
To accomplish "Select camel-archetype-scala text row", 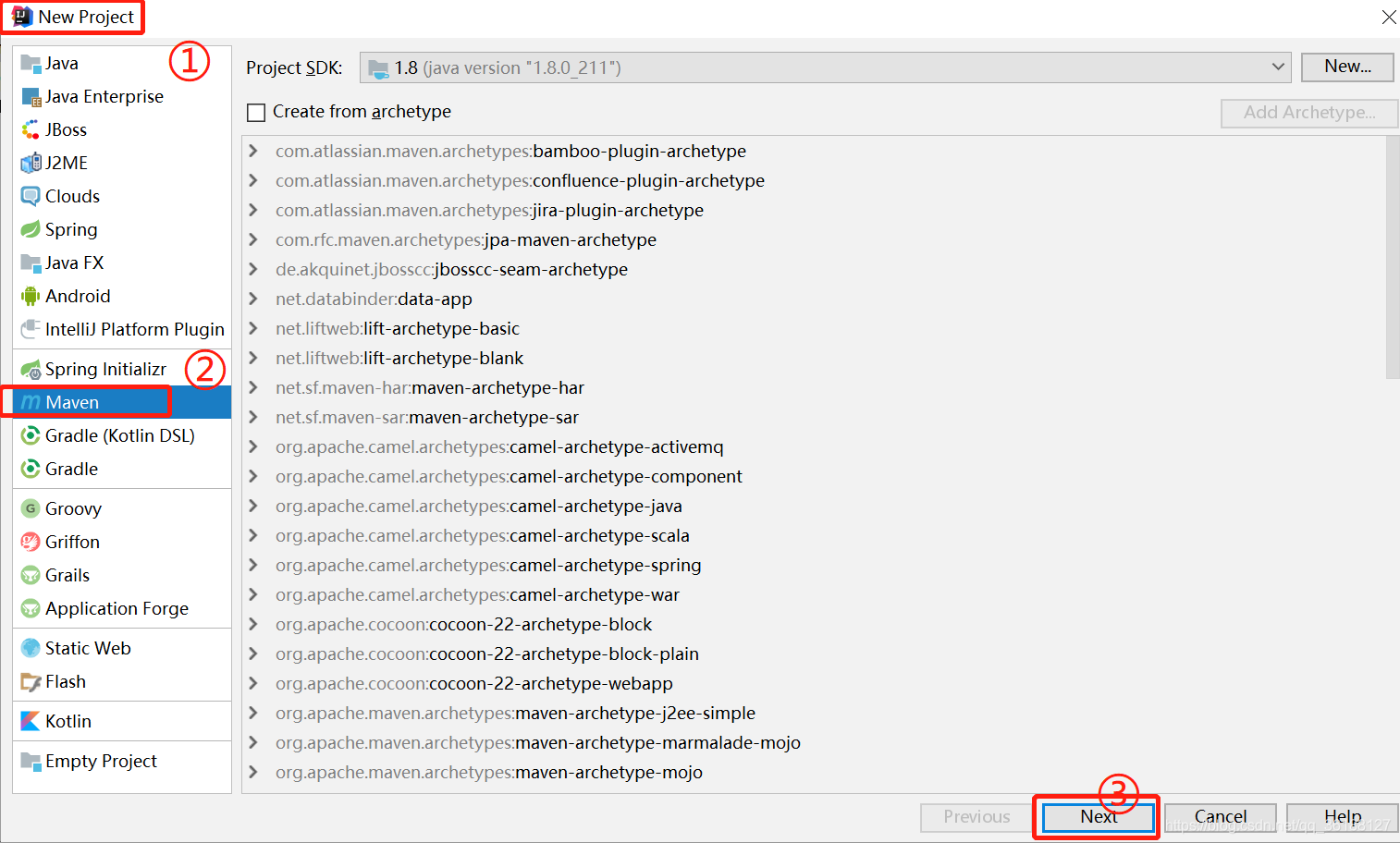I will click(x=483, y=535).
